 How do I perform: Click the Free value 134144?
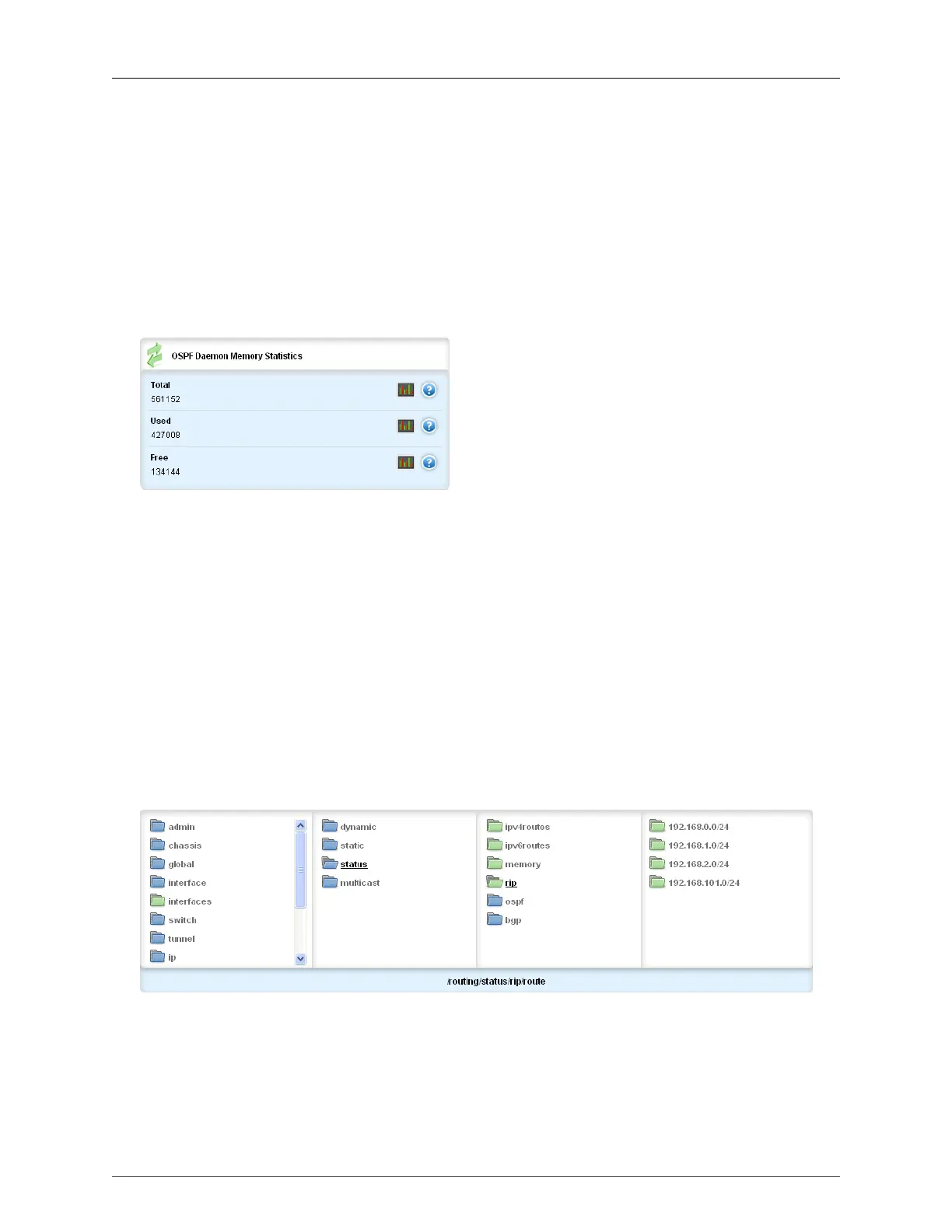pos(166,471)
